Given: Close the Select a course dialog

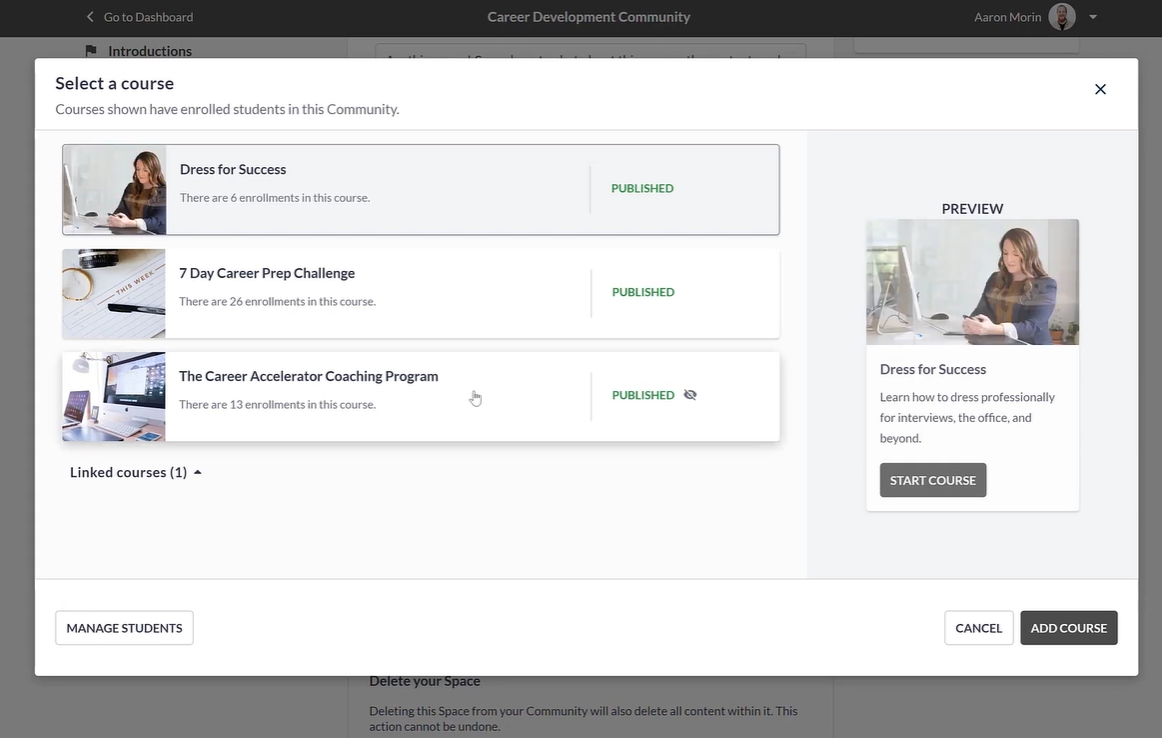Looking at the screenshot, I should tap(1100, 89).
